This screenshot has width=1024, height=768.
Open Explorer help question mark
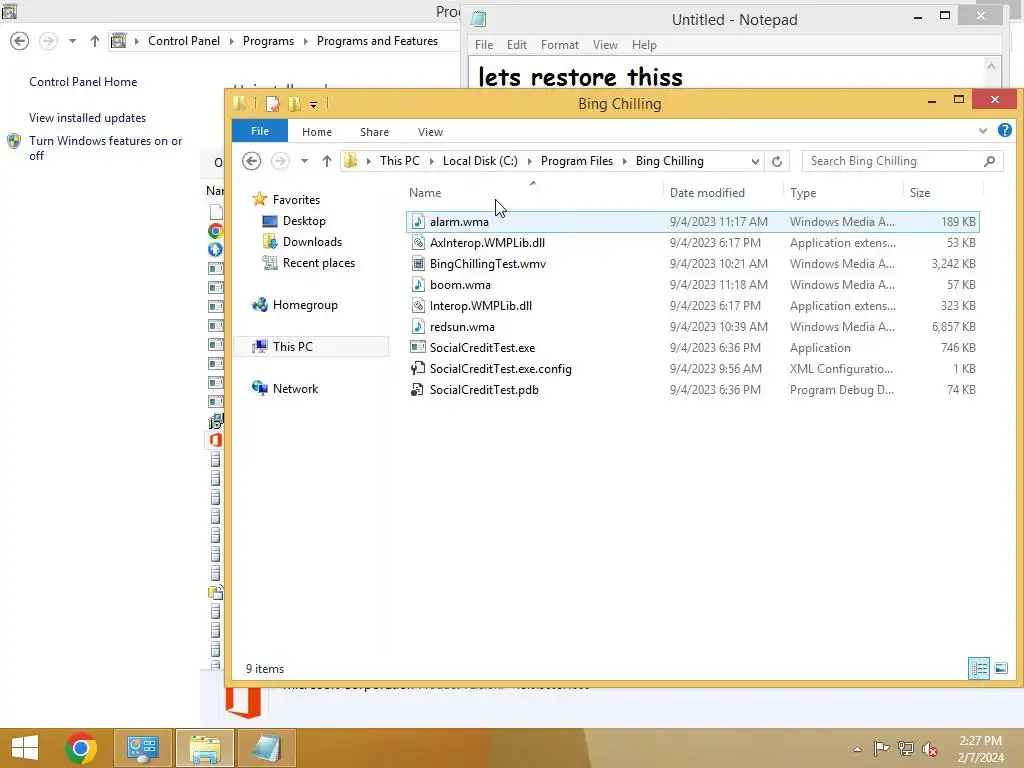tap(1004, 131)
